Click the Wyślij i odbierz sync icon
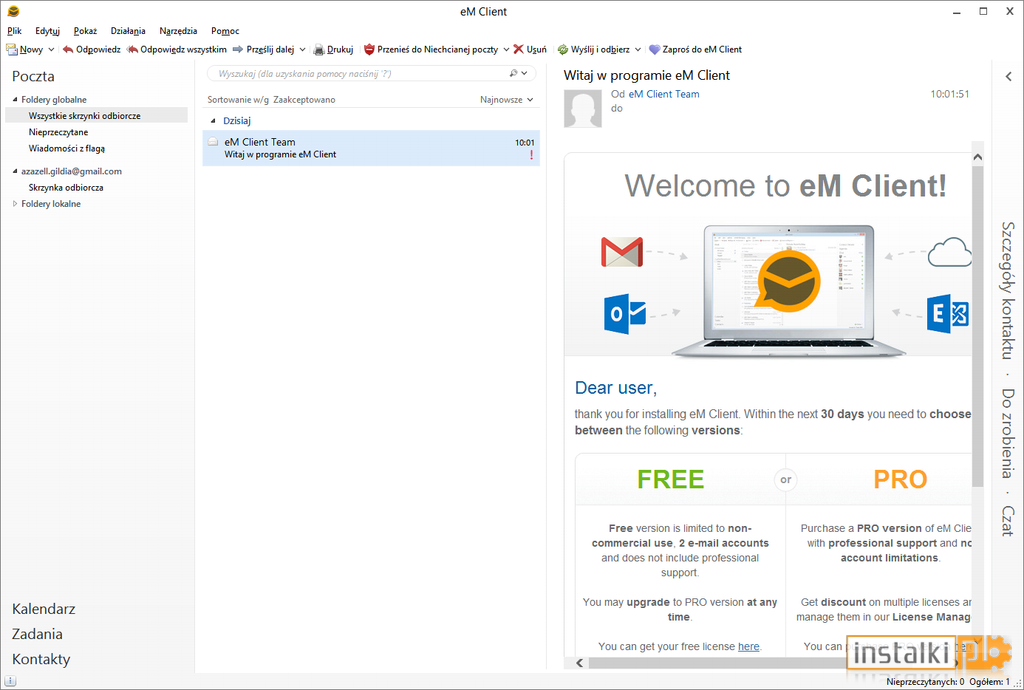Screen dimensions: 1024x690 (x=562, y=50)
